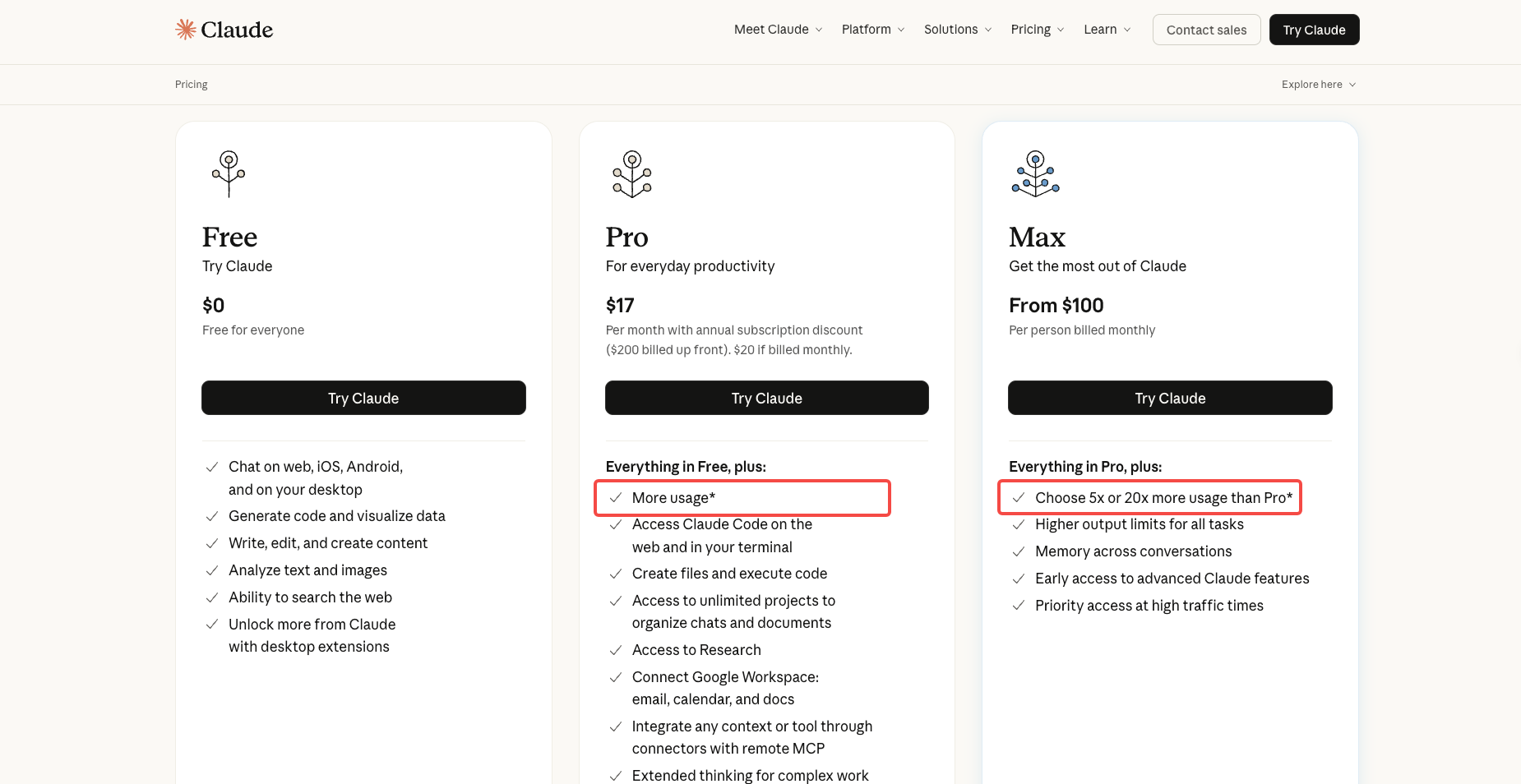
Task: Click 'Choose 5x or 20x more usage' feature
Action: pyautogui.click(x=1164, y=498)
